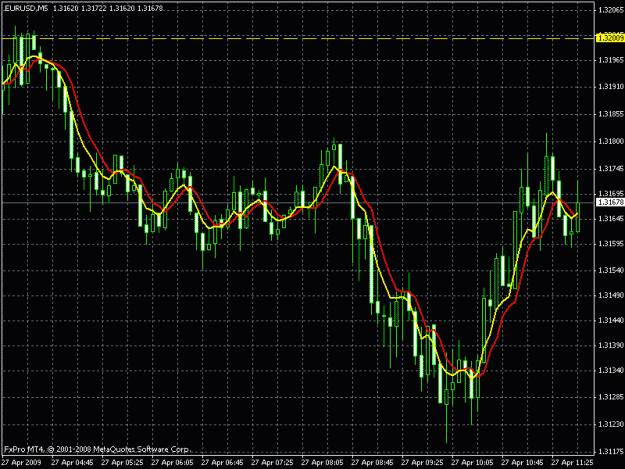Image resolution: width=625 pixels, height=469 pixels.
Task: Click the 27 Apr 11:25 time label
Action: [572, 463]
